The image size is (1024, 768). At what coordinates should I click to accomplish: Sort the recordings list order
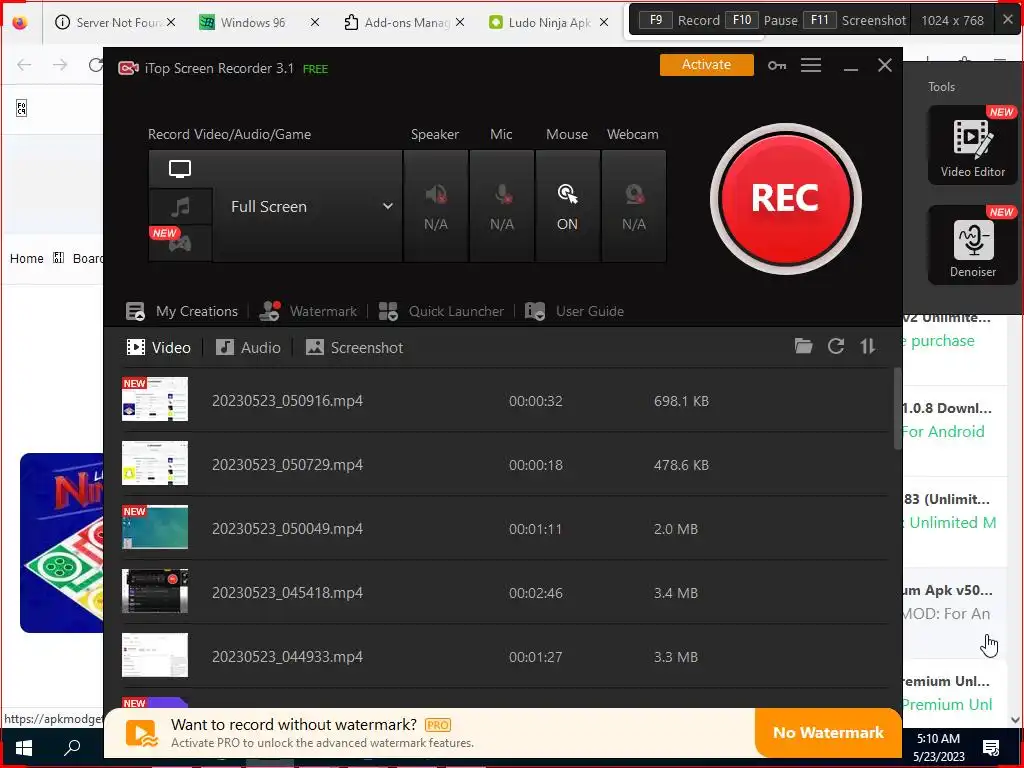pos(868,346)
